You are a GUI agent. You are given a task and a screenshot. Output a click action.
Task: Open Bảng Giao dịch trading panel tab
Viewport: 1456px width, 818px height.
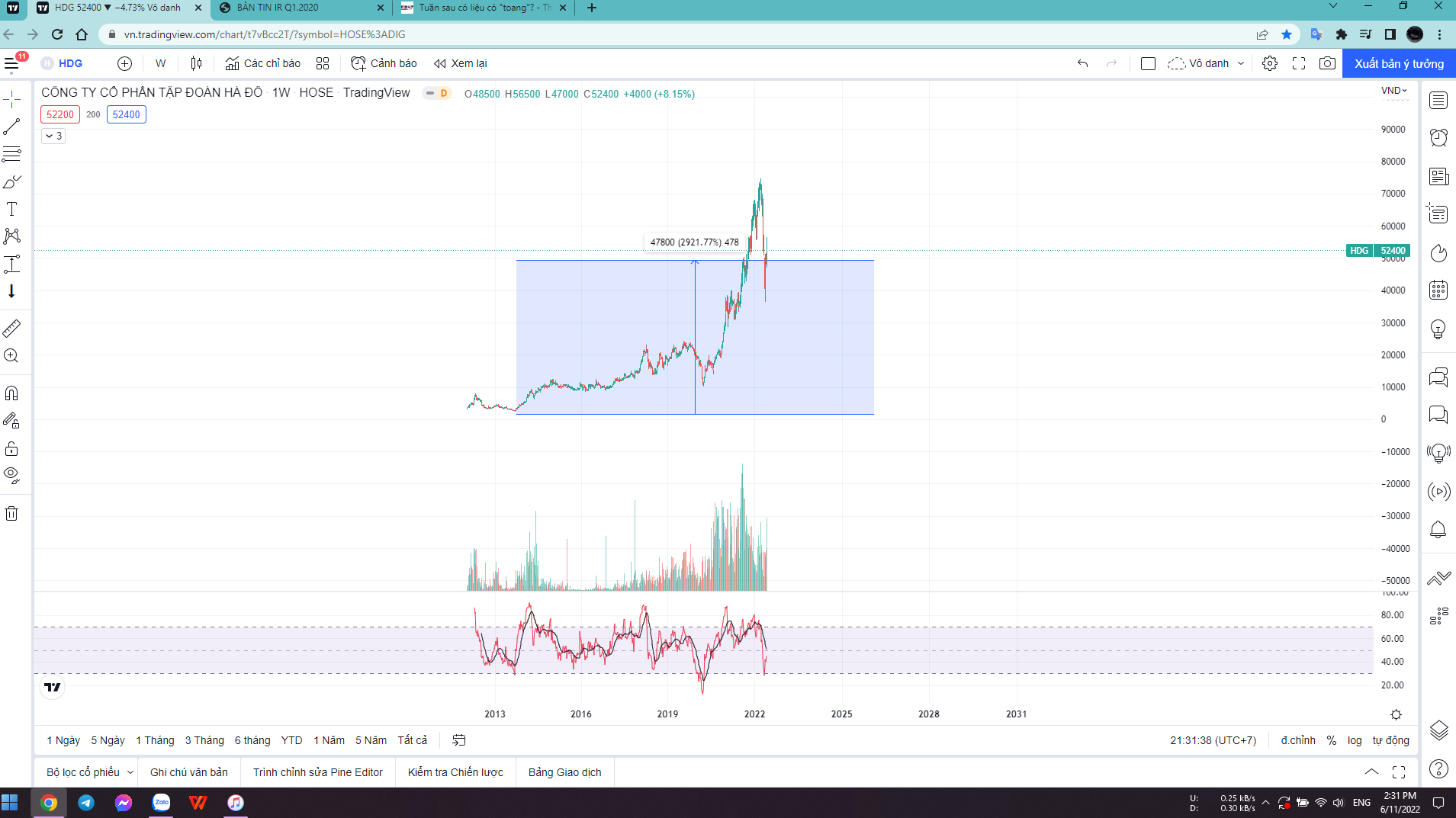tap(565, 772)
